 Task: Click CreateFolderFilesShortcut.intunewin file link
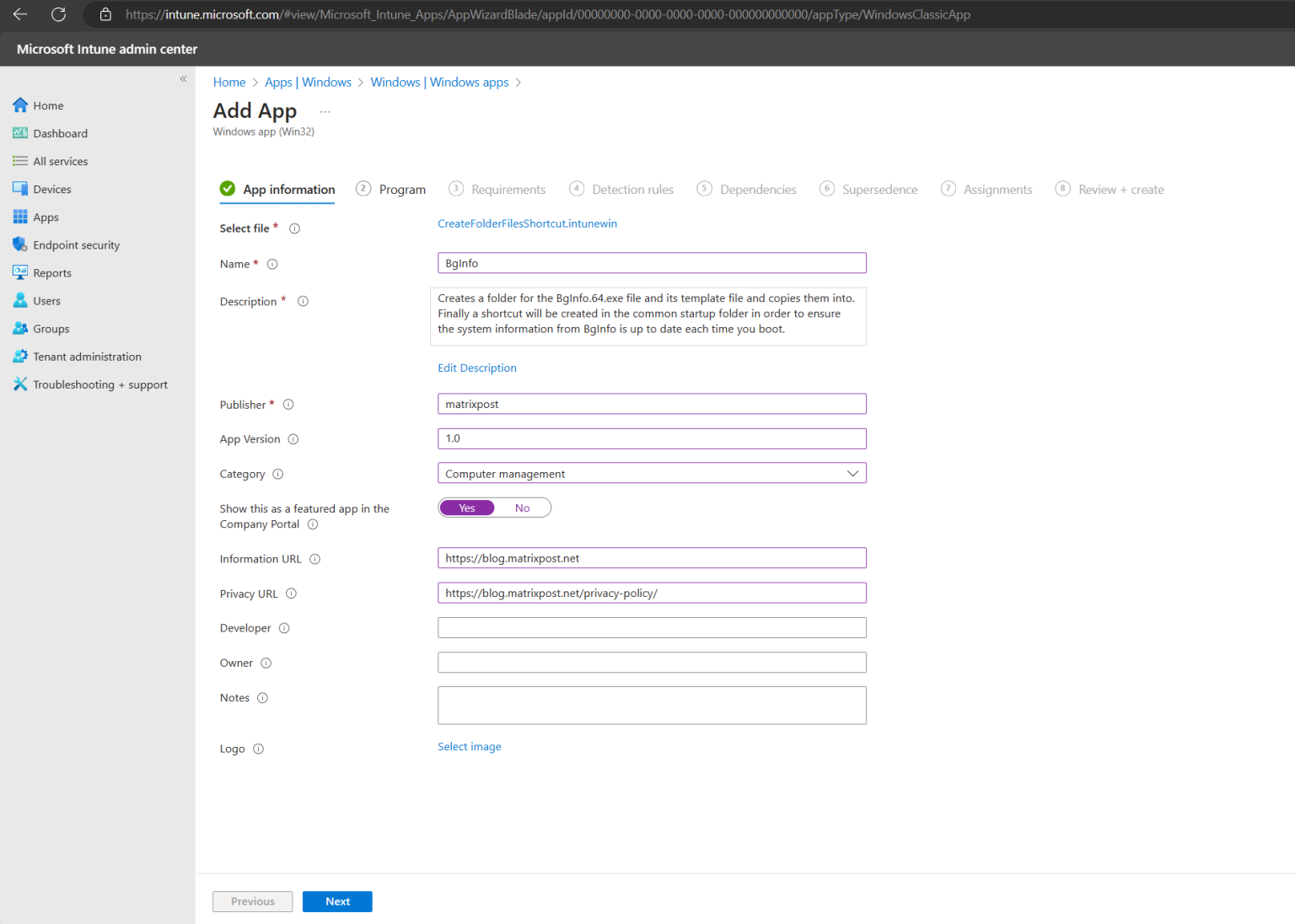point(528,223)
